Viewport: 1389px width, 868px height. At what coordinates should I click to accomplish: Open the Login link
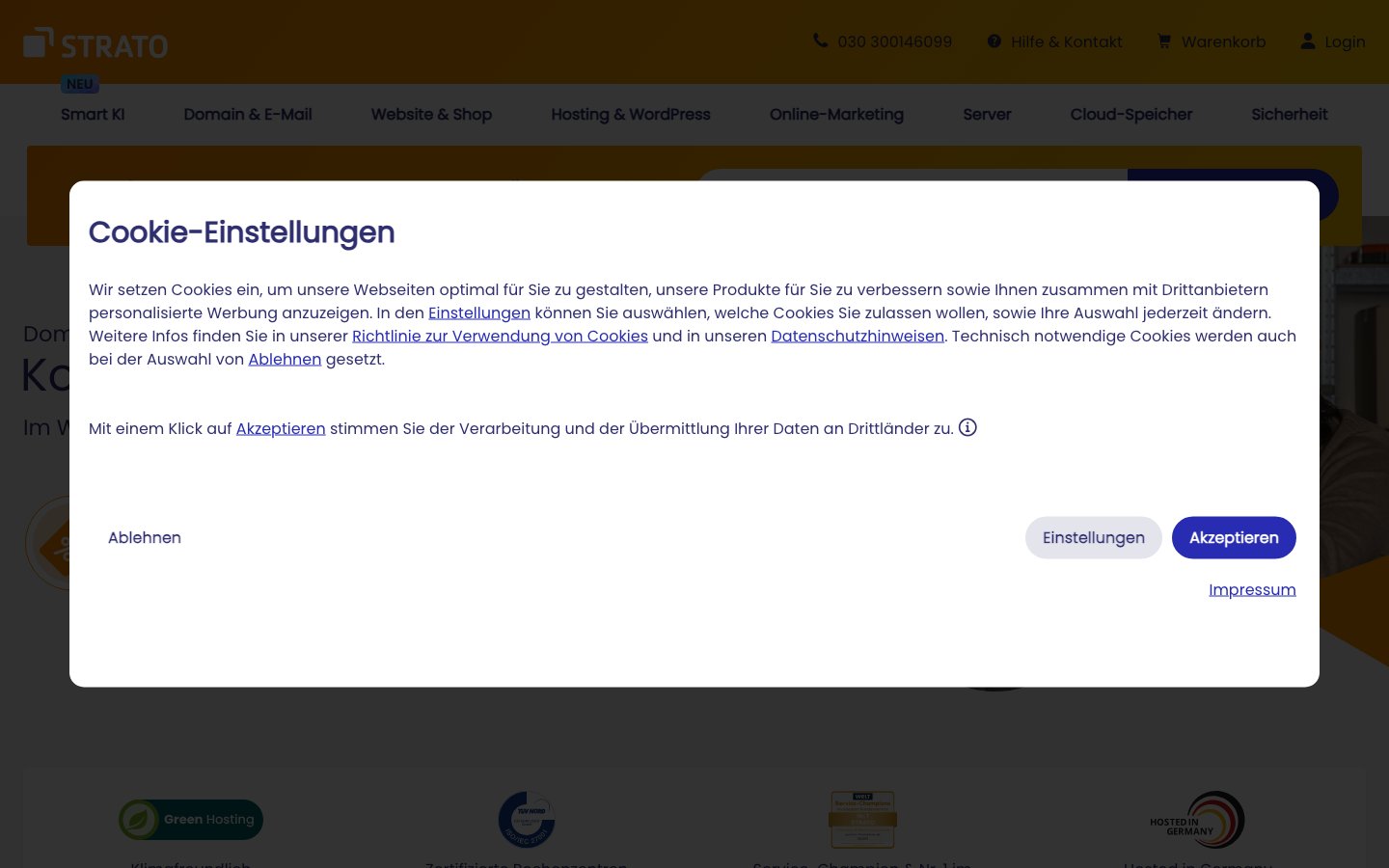tap(1345, 41)
